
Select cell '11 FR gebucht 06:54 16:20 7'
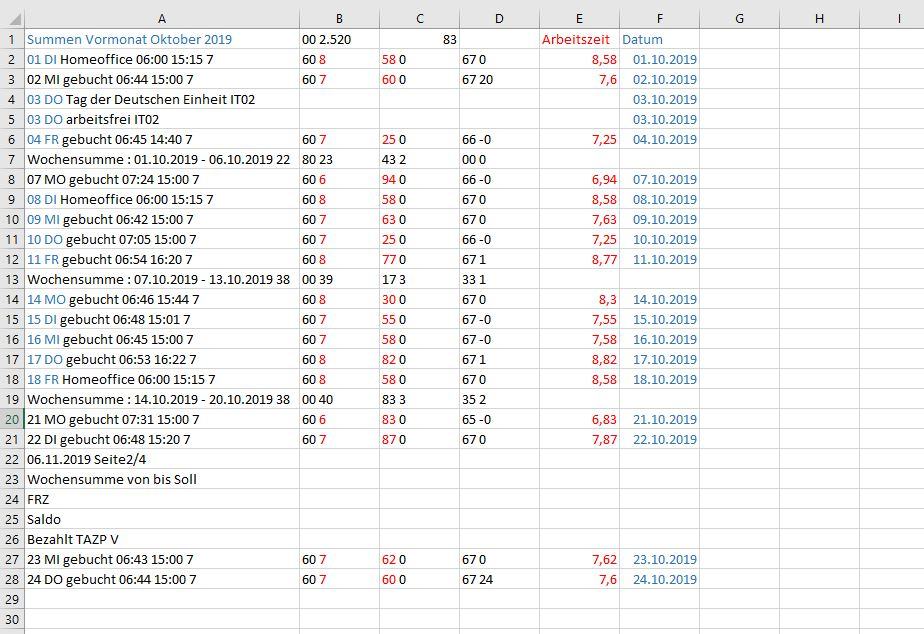click(161, 259)
